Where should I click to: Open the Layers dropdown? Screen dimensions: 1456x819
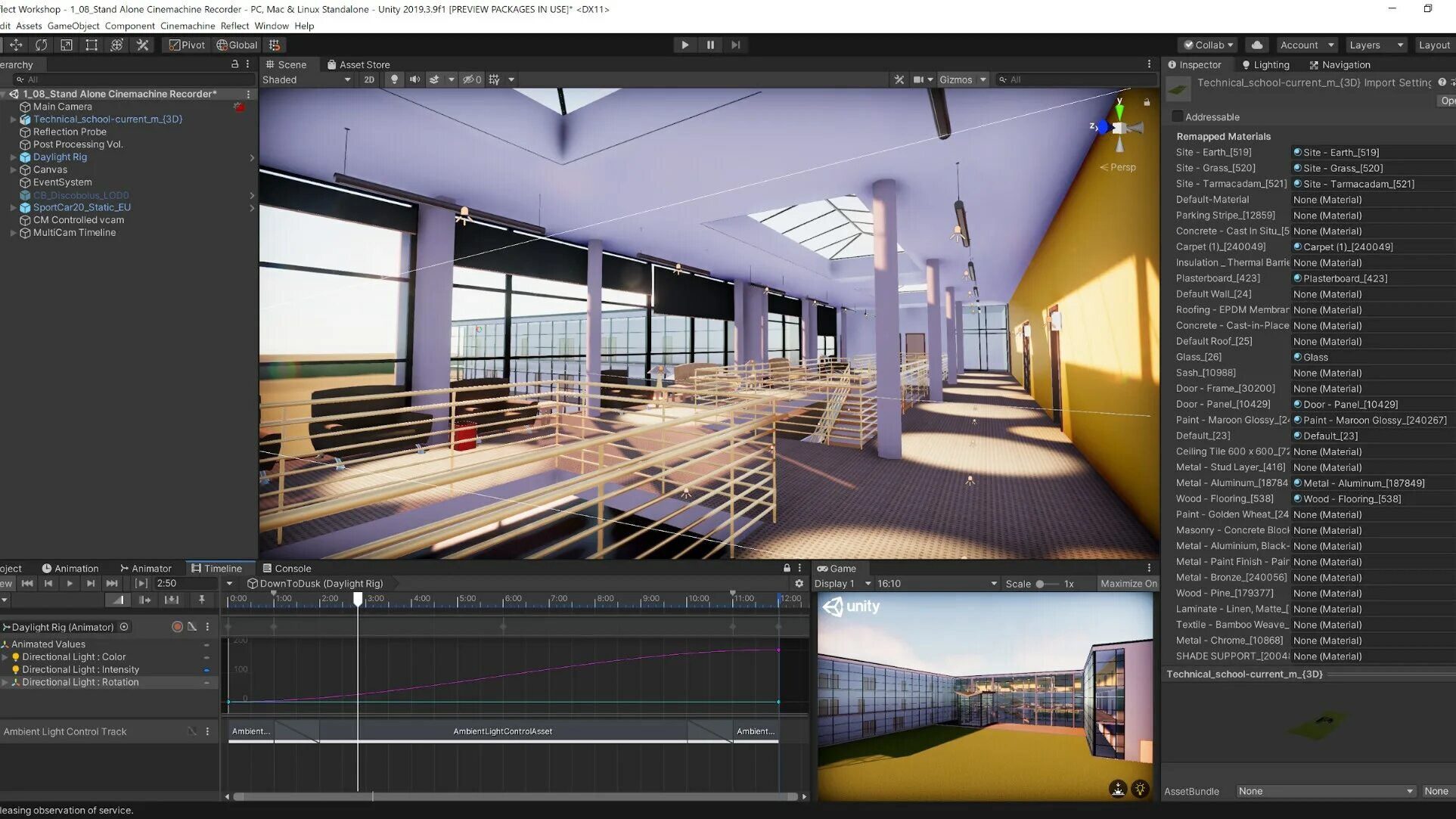[1377, 45]
